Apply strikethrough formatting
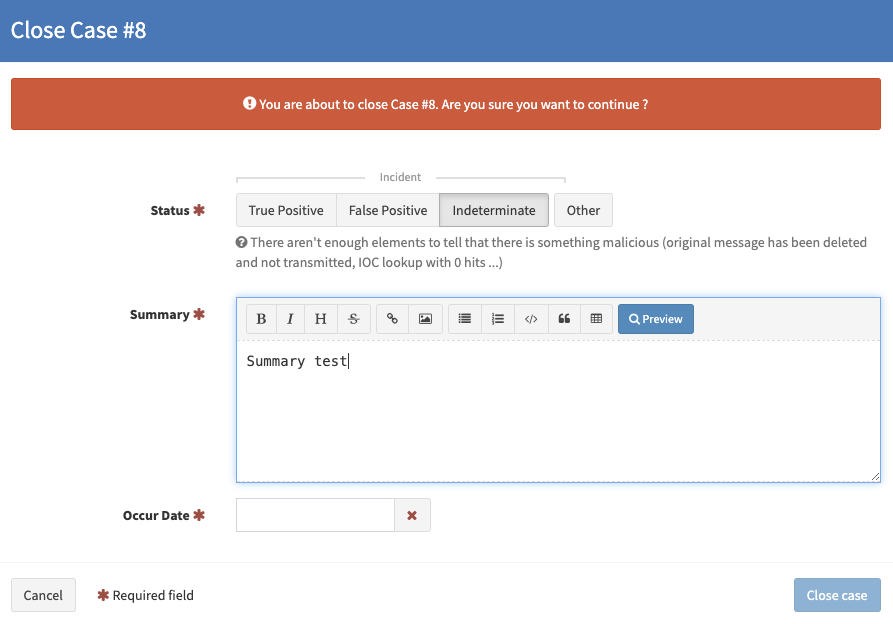 [353, 318]
